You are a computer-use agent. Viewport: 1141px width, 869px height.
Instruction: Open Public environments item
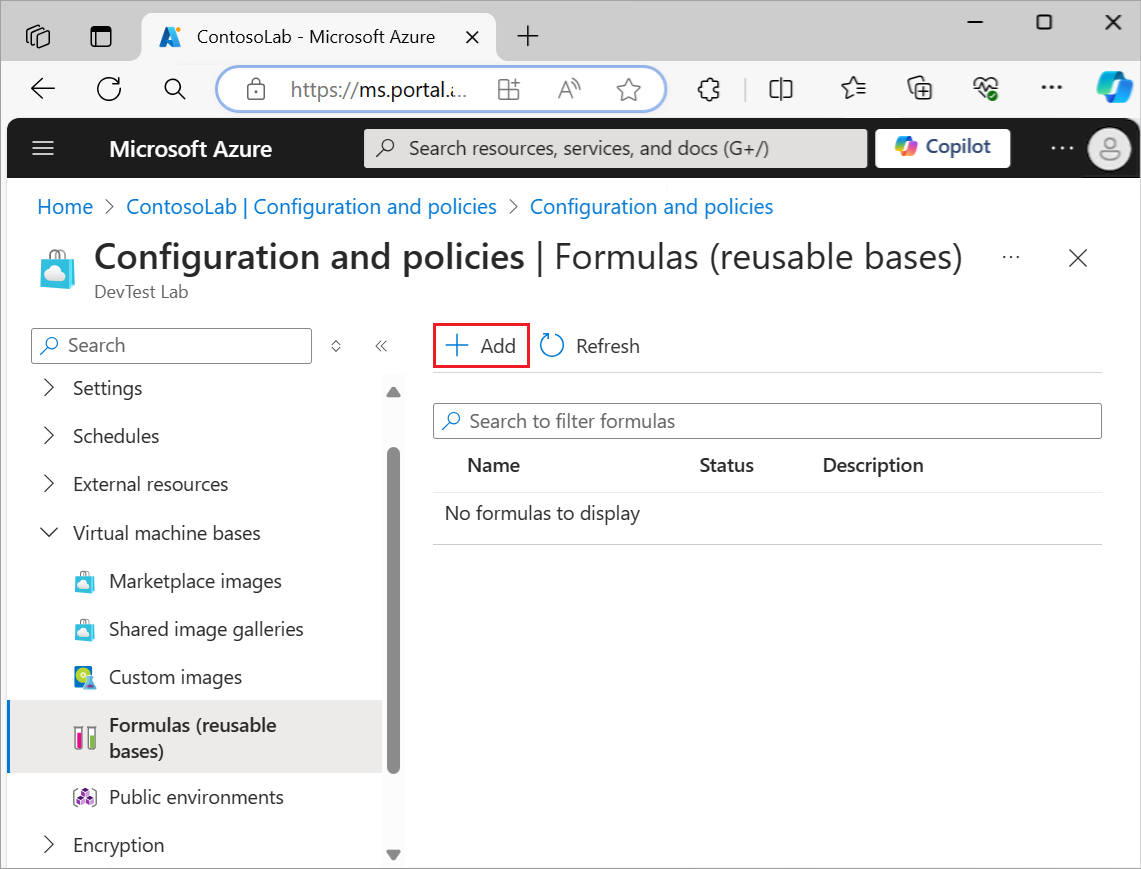(x=196, y=798)
